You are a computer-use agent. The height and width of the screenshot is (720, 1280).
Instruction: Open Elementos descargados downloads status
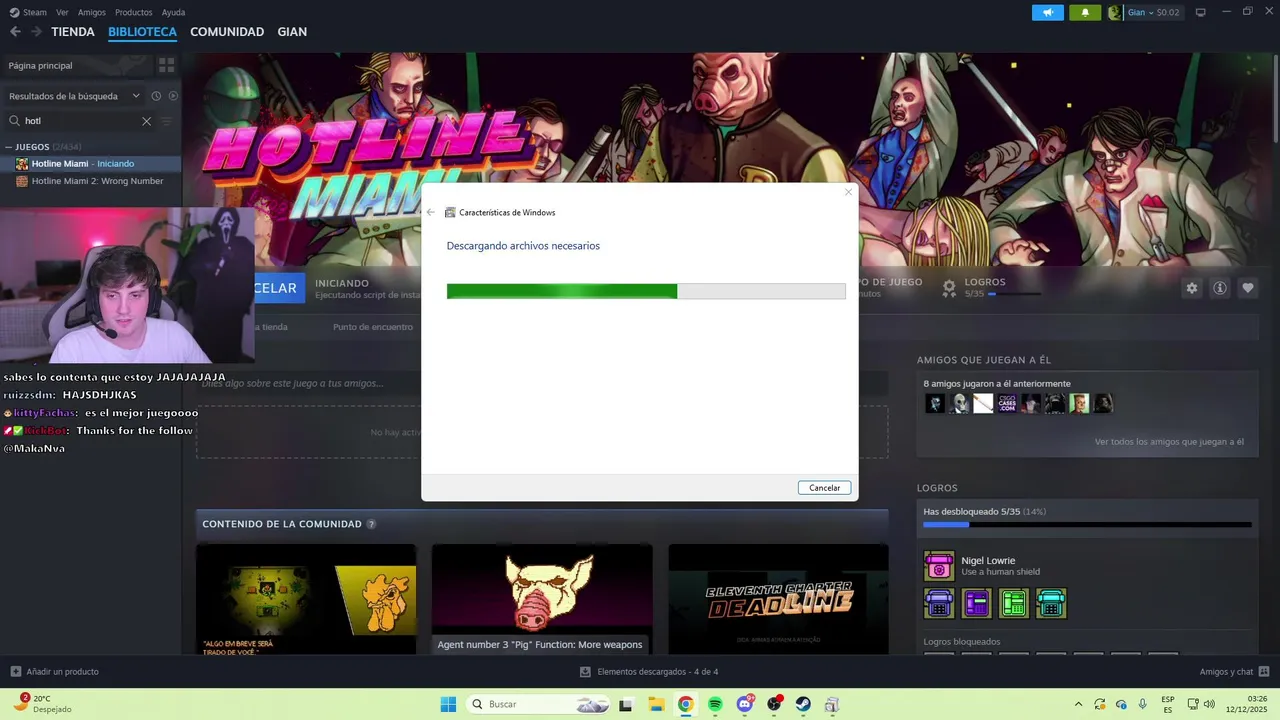coord(649,672)
